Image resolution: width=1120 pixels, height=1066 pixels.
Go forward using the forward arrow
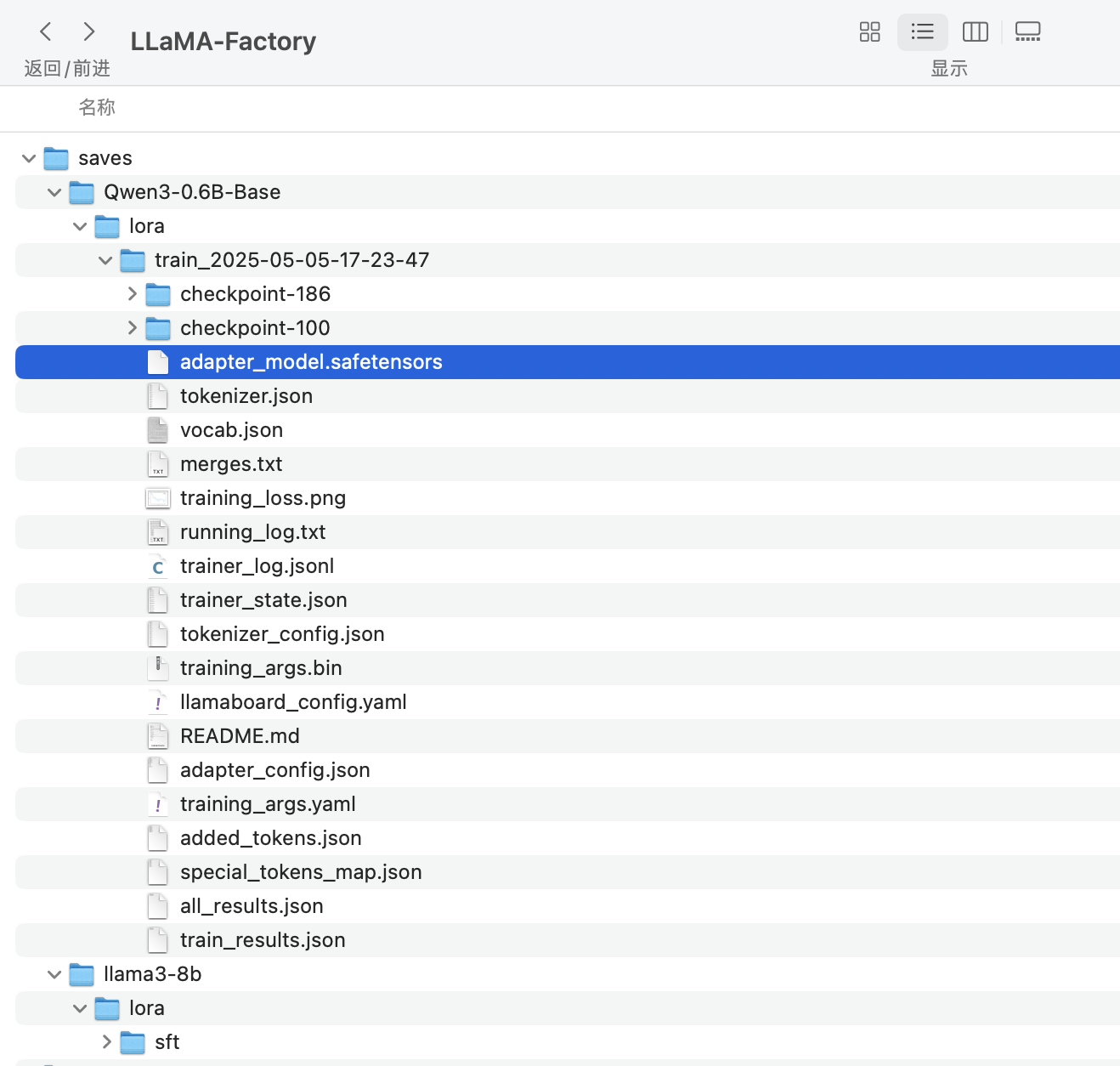88,32
